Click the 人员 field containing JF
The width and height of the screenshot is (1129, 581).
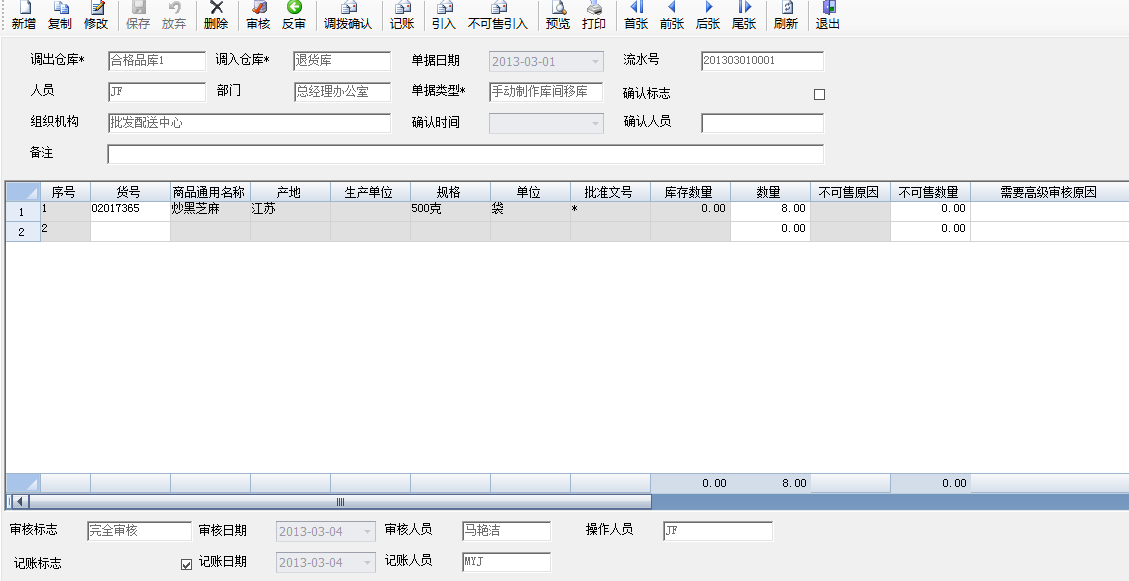click(157, 91)
